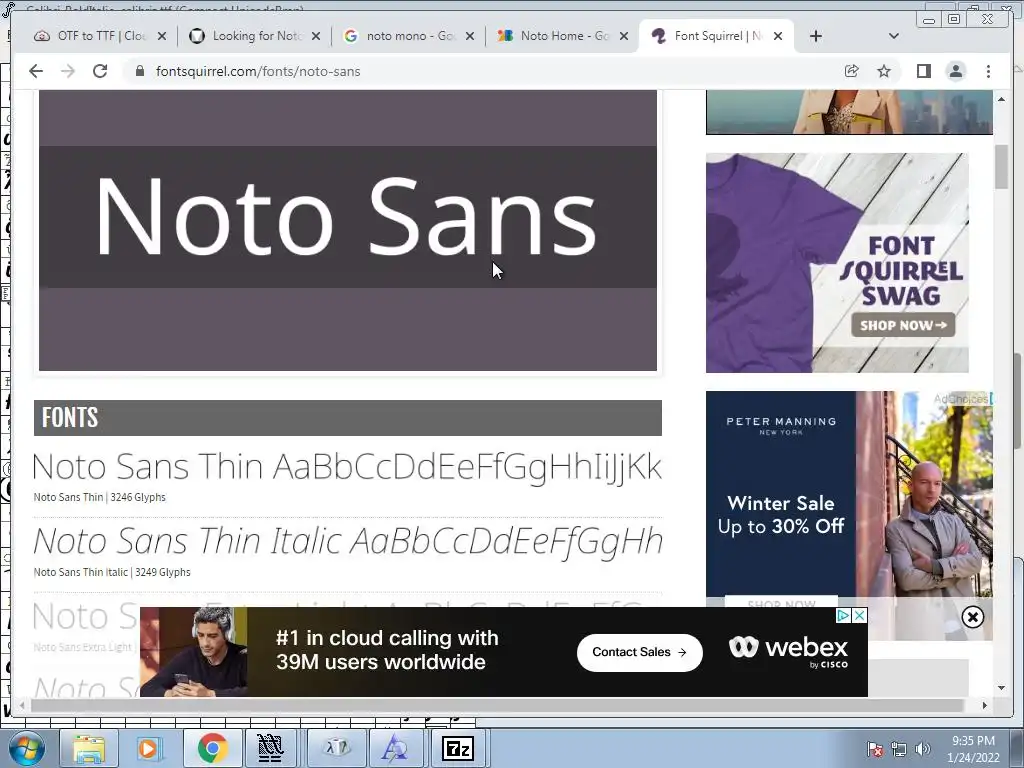This screenshot has height=768, width=1024.
Task: Open the Noto Sans Thin Italic font sample
Action: click(x=348, y=541)
